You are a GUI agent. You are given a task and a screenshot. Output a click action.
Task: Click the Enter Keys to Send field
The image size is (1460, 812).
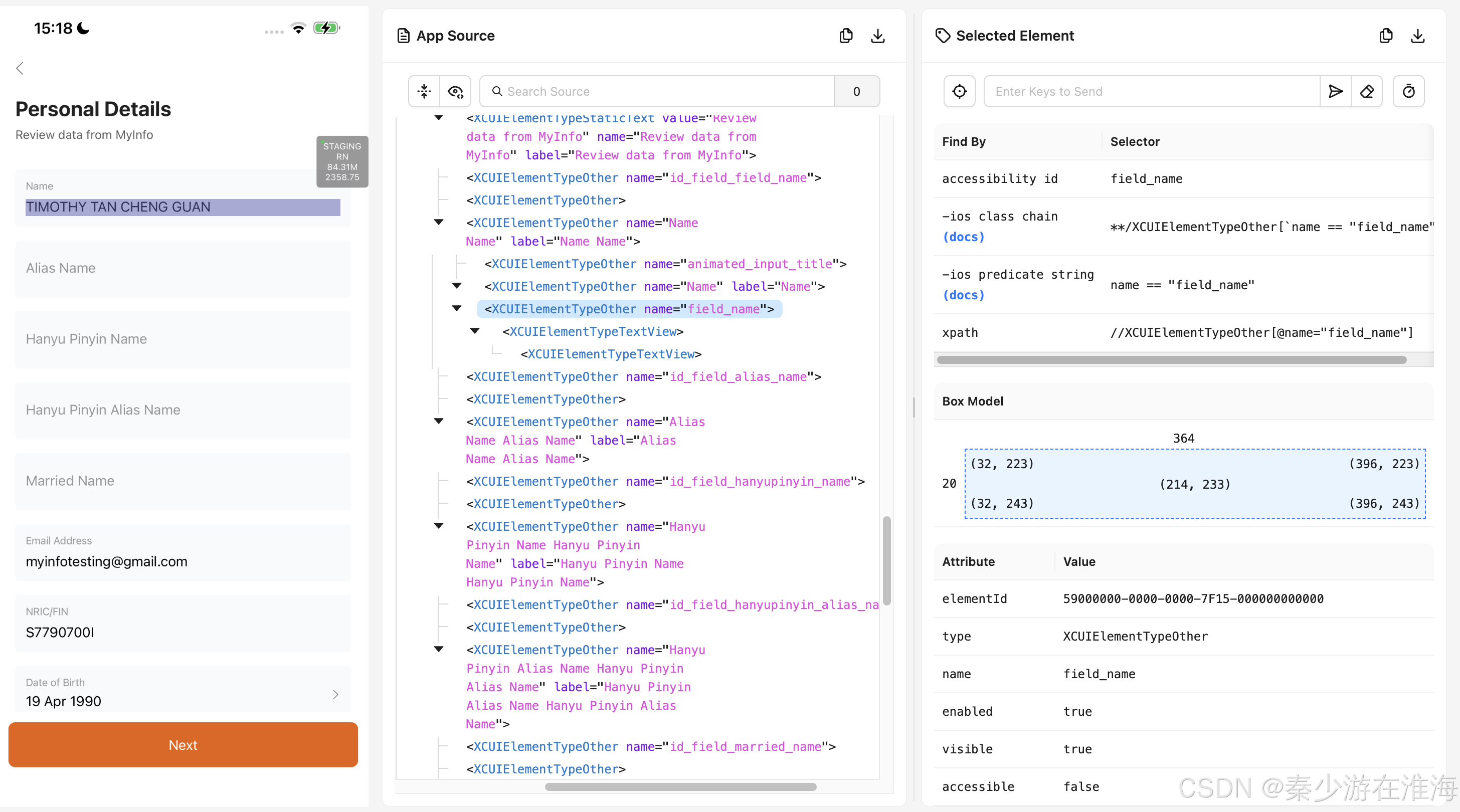click(1152, 91)
